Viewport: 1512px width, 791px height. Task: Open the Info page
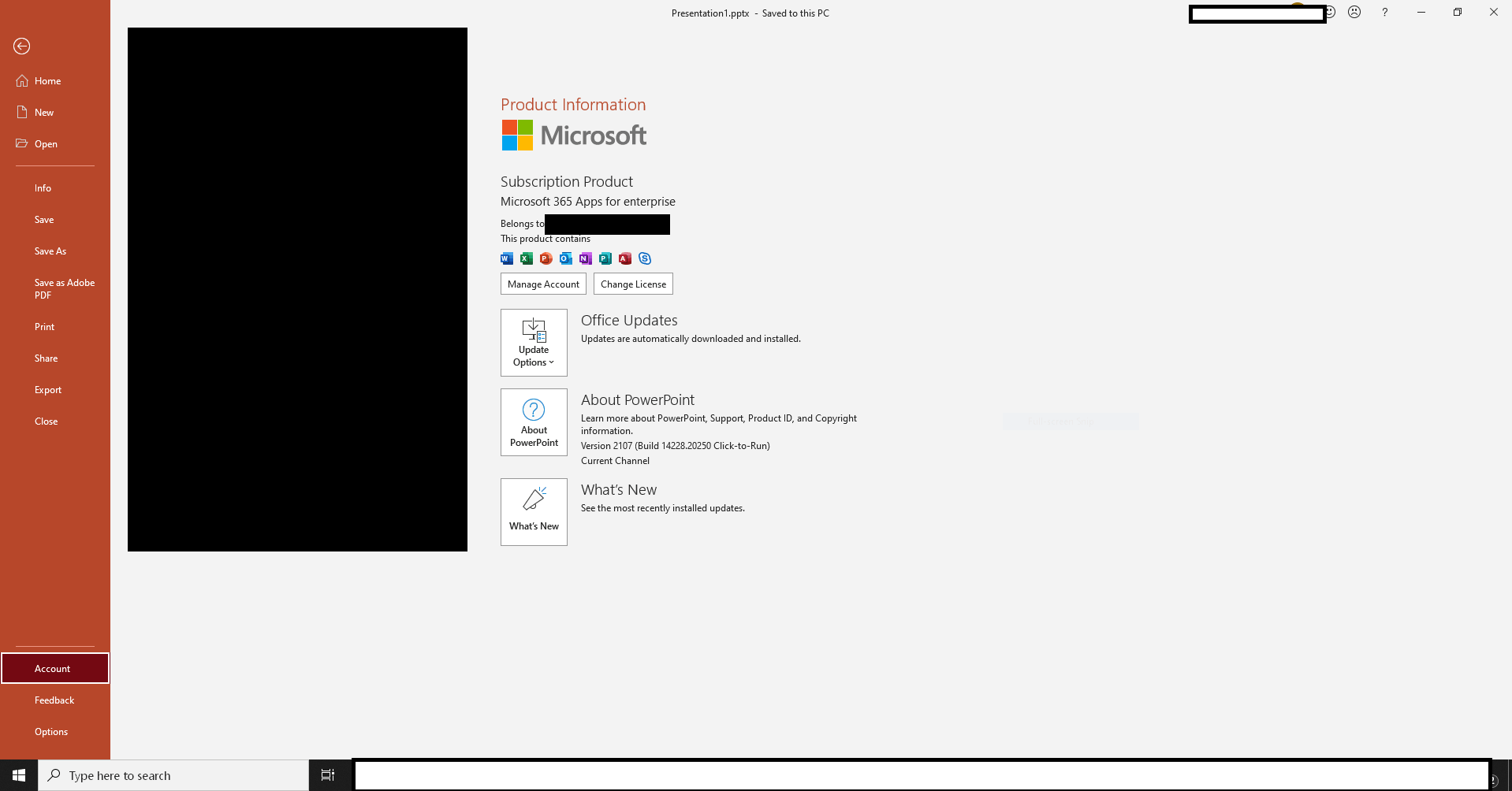pyautogui.click(x=43, y=188)
